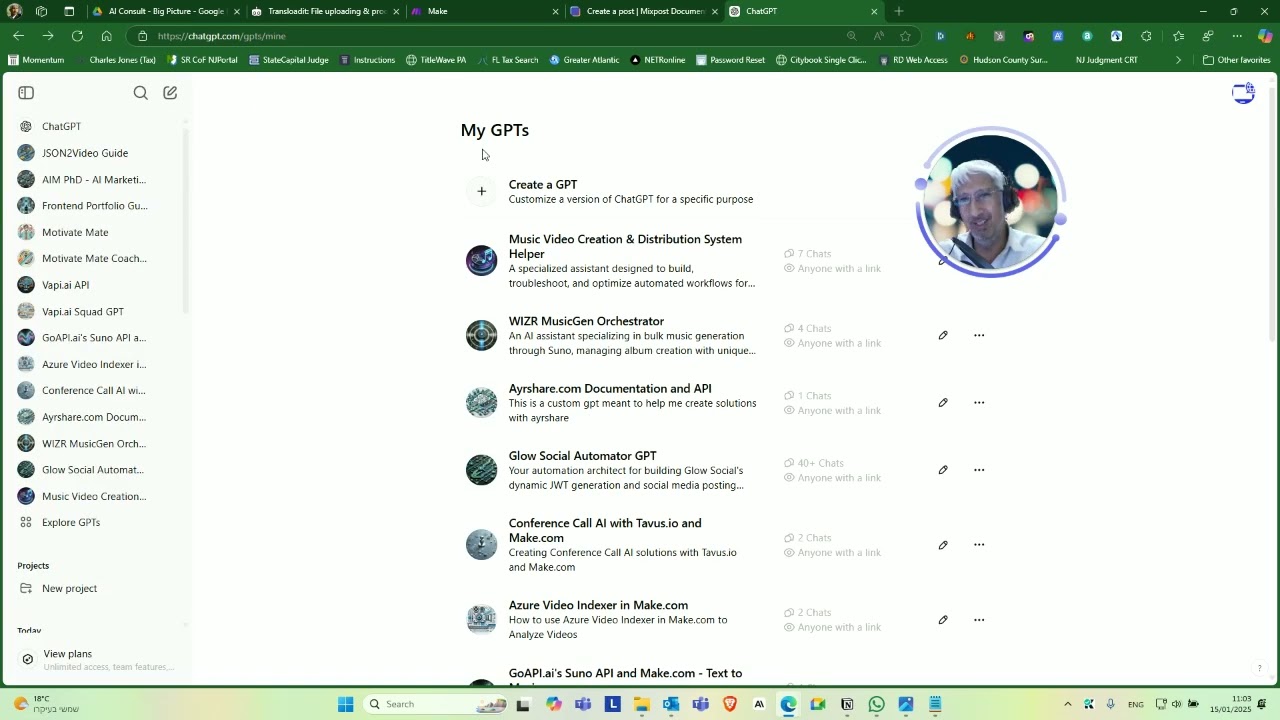Open the Hudson County bookmark

pyautogui.click(x=1003, y=60)
